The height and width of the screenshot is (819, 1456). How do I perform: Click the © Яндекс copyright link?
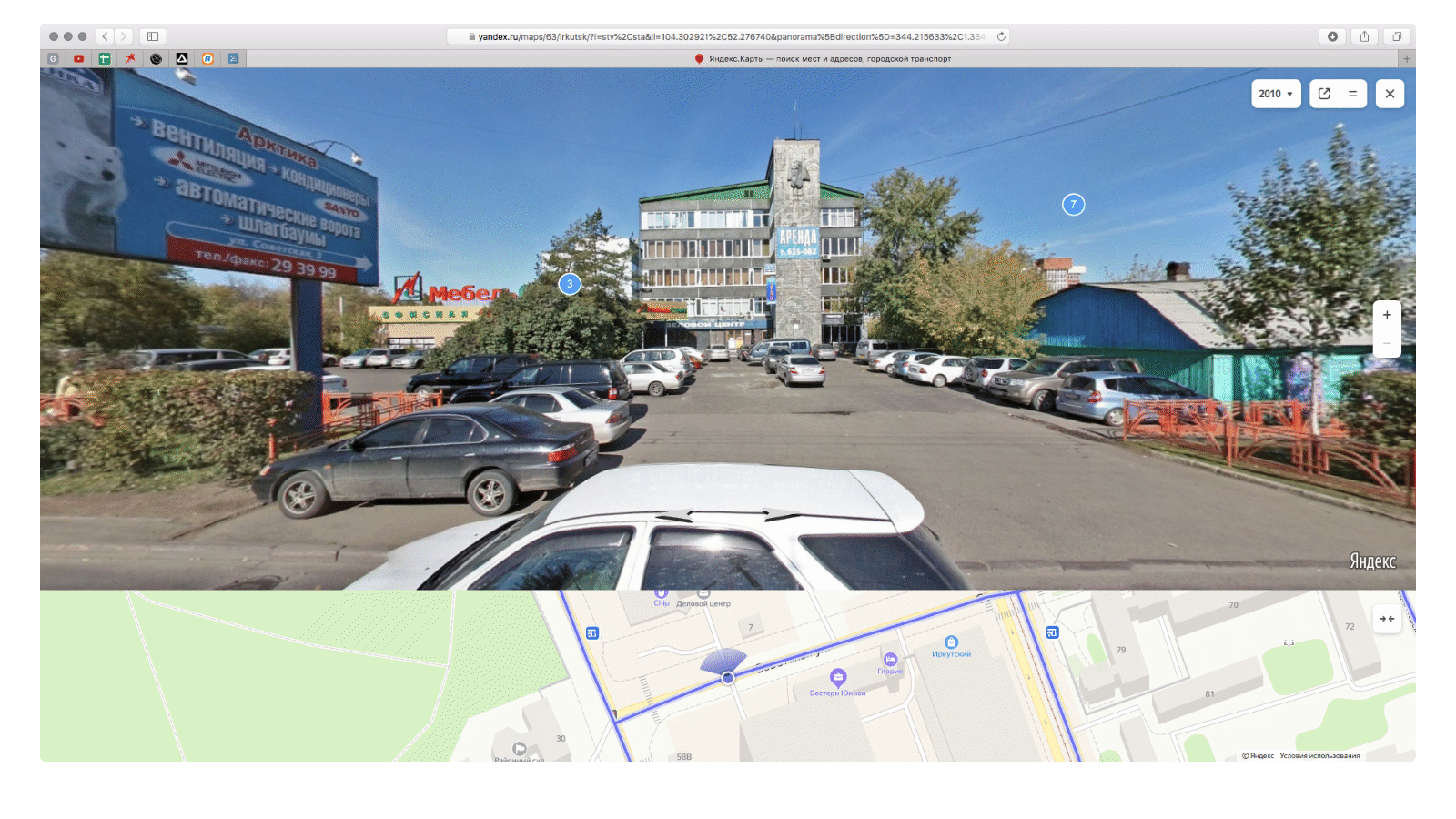tap(1259, 755)
